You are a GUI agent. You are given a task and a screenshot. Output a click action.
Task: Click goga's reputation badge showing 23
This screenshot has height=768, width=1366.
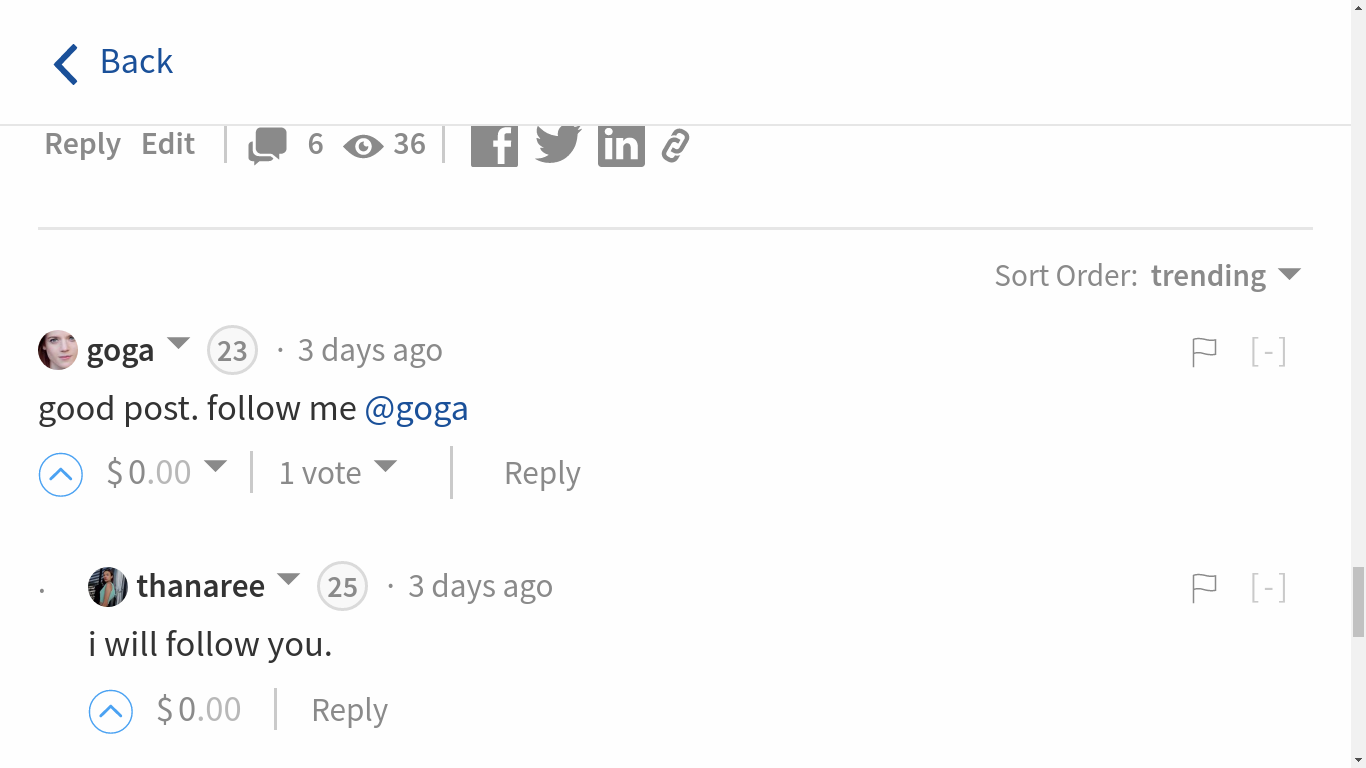point(232,350)
